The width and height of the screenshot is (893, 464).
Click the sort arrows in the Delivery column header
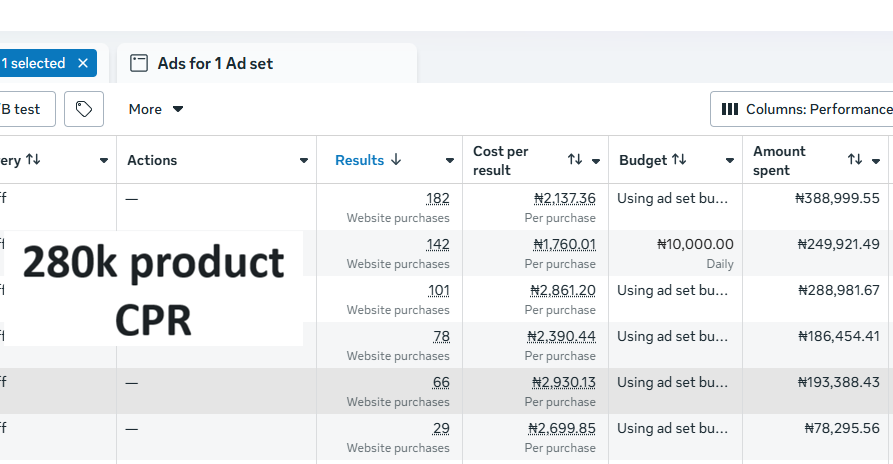tap(33, 160)
